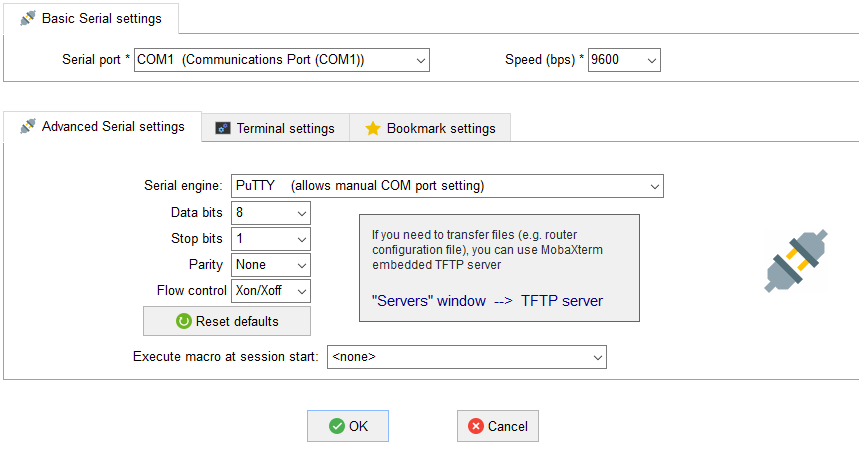Switch to the Terminal settings tab

pyautogui.click(x=276, y=128)
